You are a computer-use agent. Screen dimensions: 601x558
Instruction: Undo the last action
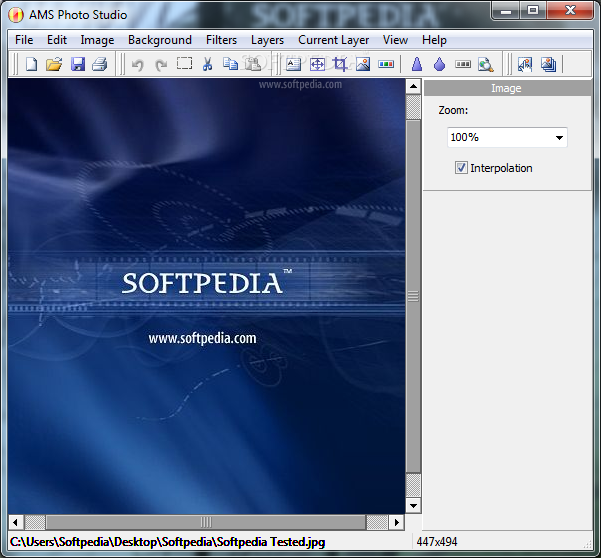click(x=137, y=64)
